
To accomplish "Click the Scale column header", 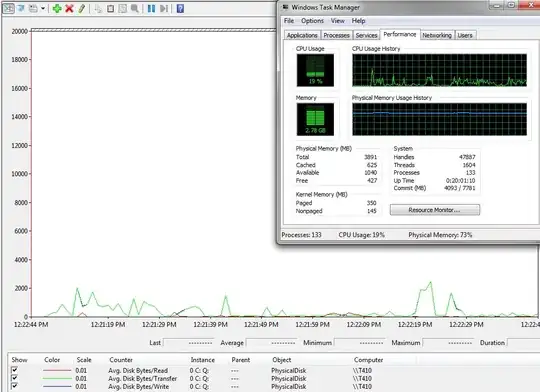I will (x=84, y=360).
